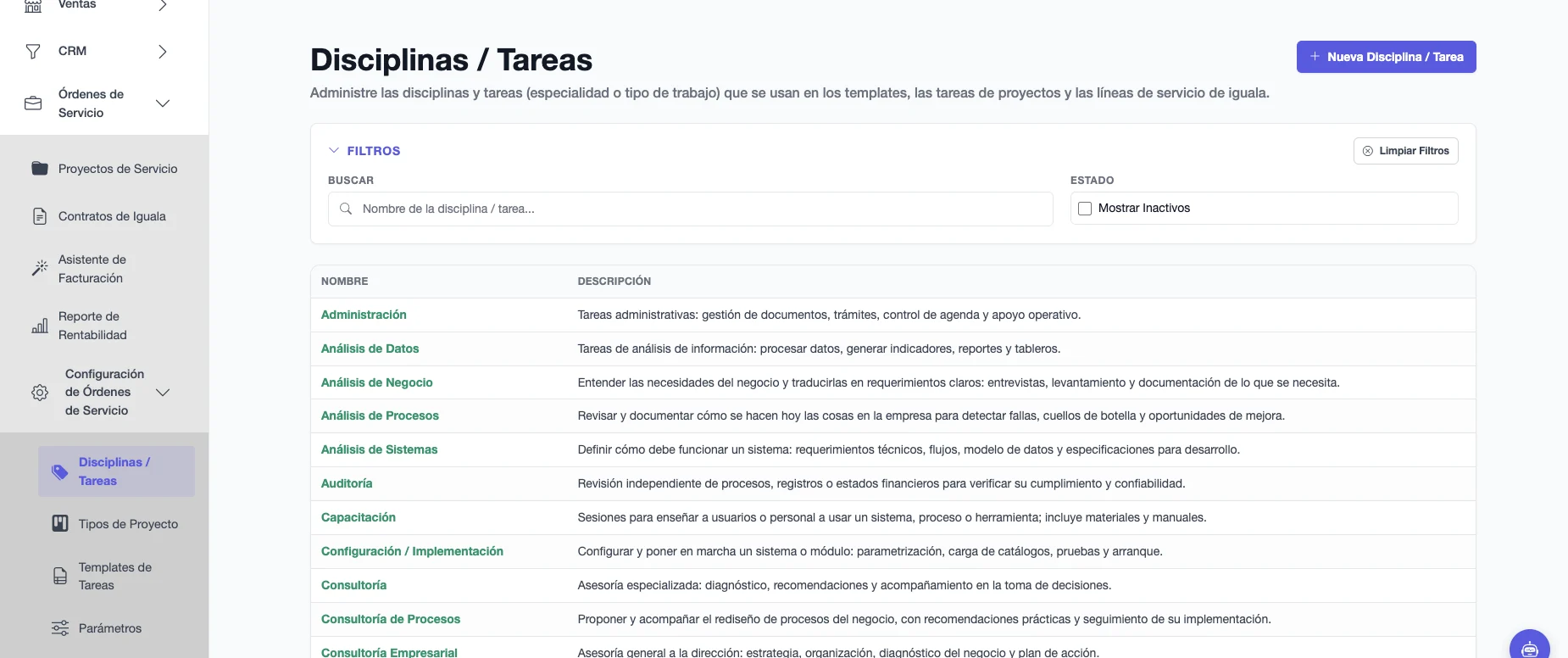Click the Mostrar Inactivos label
This screenshot has width=1568, height=658.
[x=1144, y=209]
